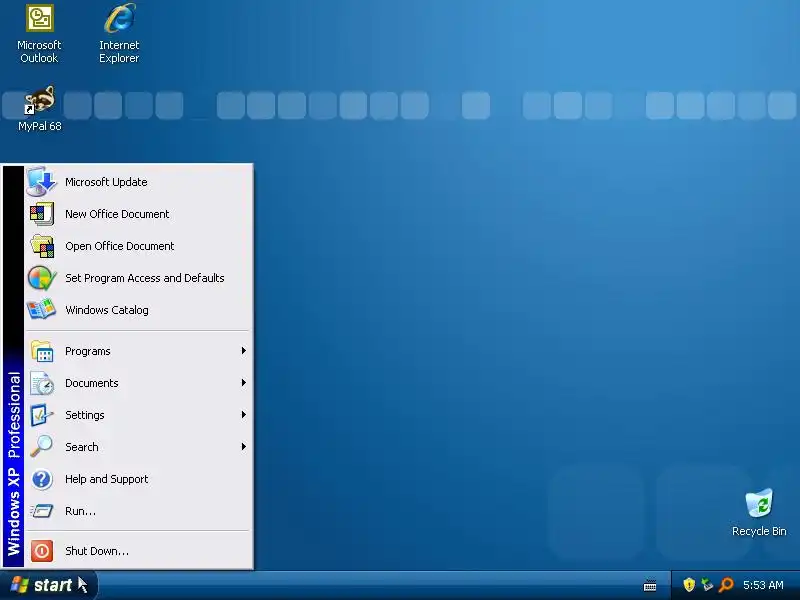Click the security shield tray icon
This screenshot has width=800, height=600.
(x=689, y=585)
